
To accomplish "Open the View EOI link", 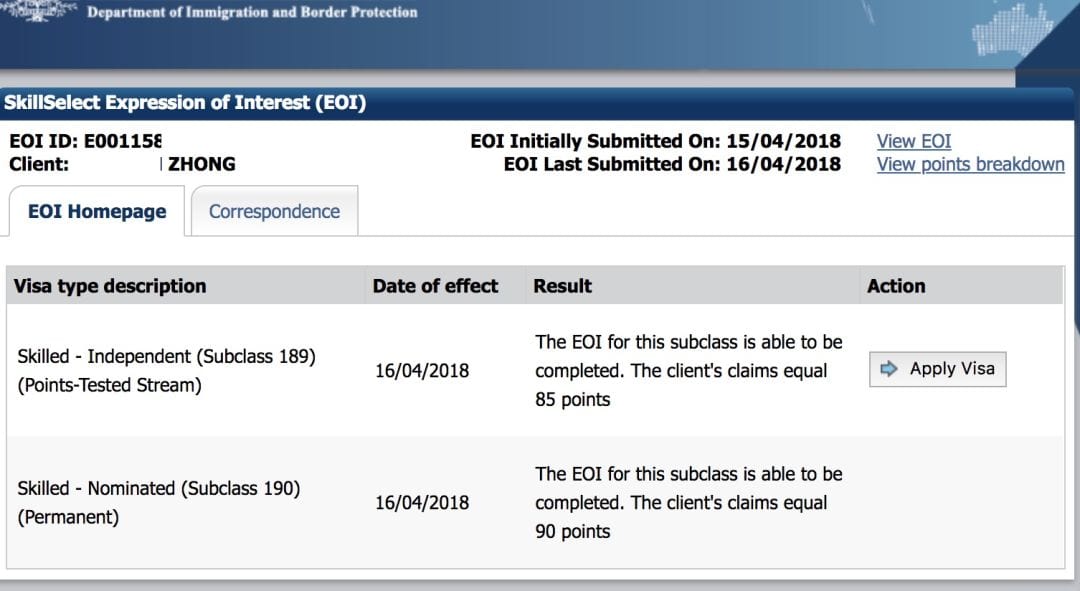I will pyautogui.click(x=913, y=141).
